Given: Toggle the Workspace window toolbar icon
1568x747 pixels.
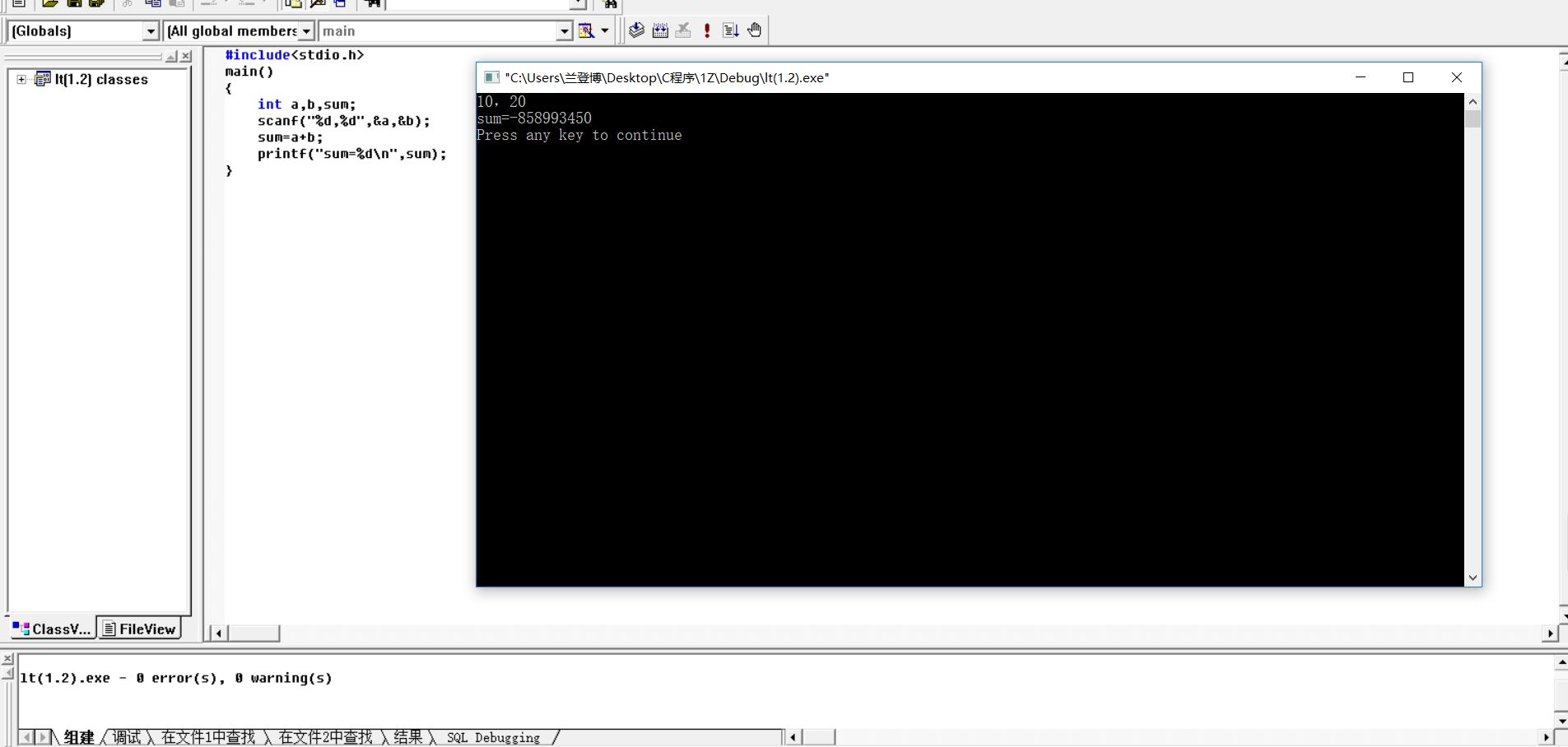Looking at the screenshot, I should click(x=294, y=3).
